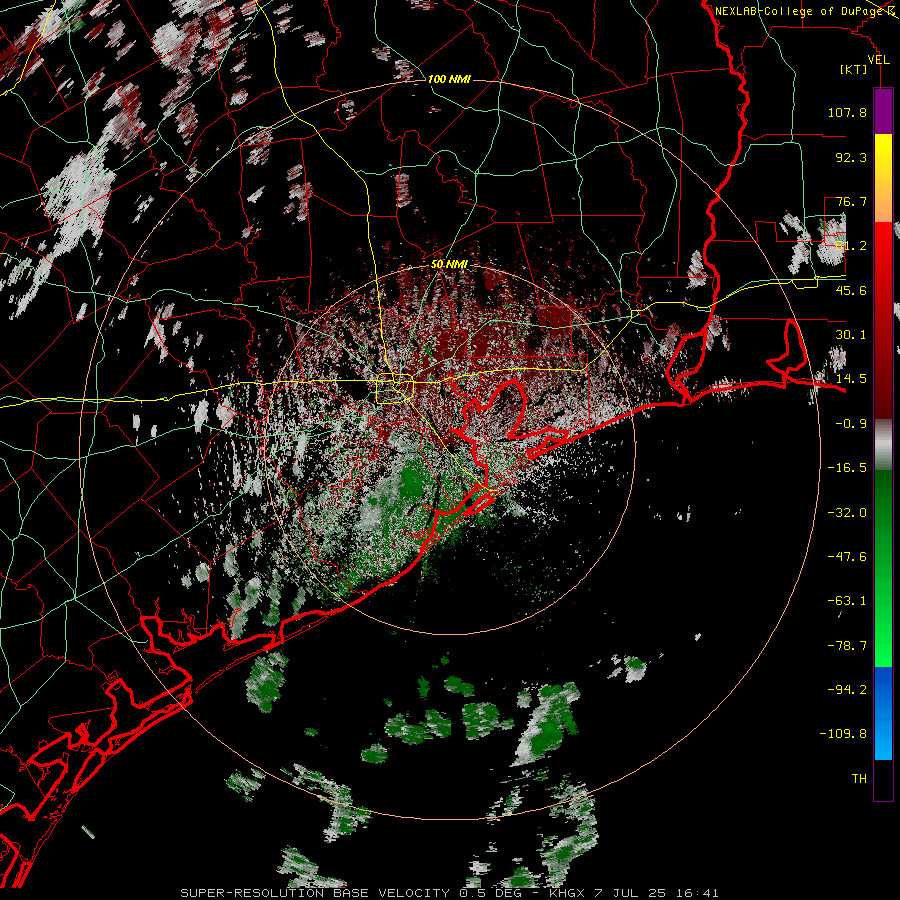Click the -63.1 legend value
This screenshot has width=900, height=900.
[x=847, y=601]
